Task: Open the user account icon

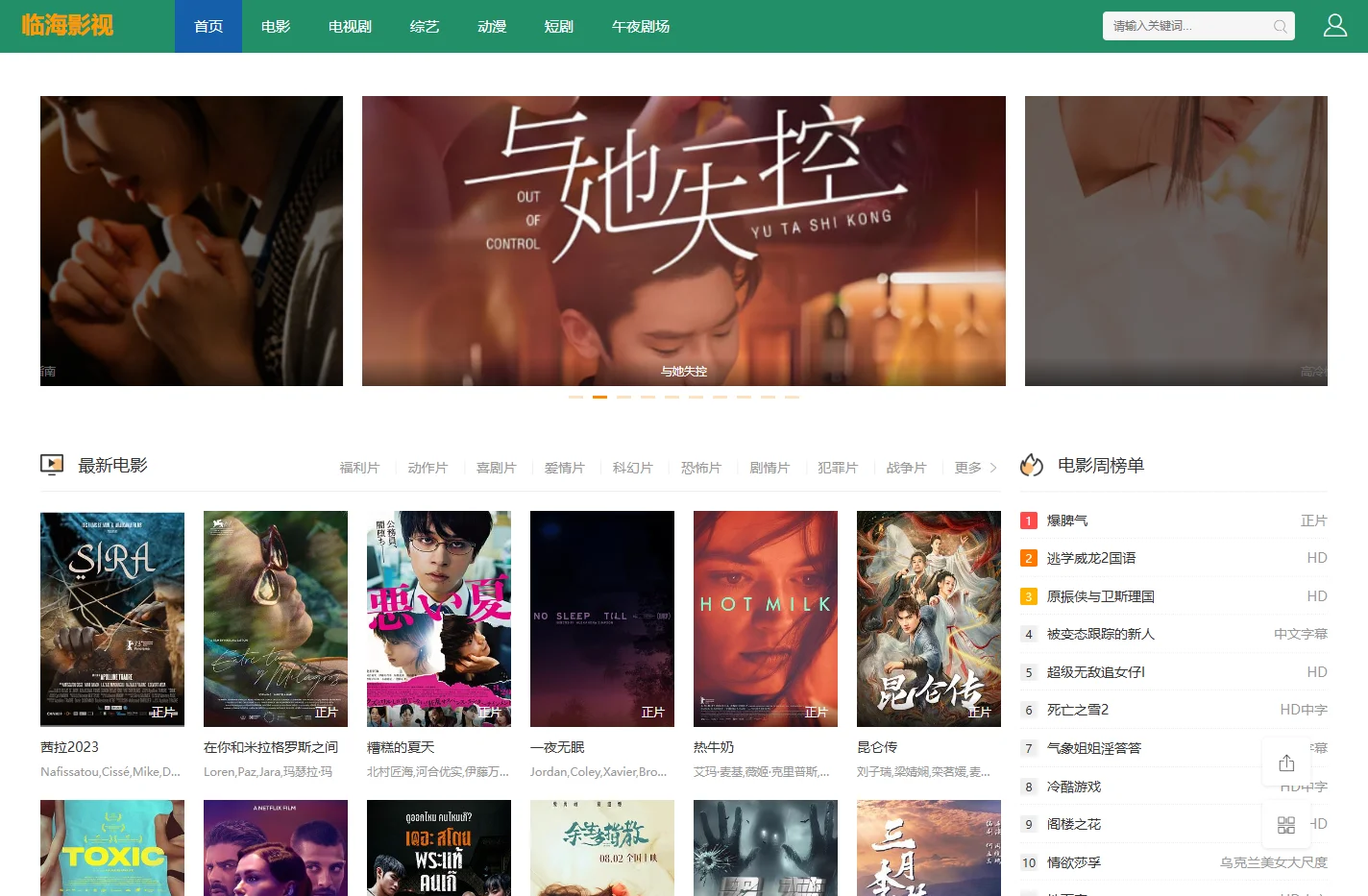Action: (1335, 26)
